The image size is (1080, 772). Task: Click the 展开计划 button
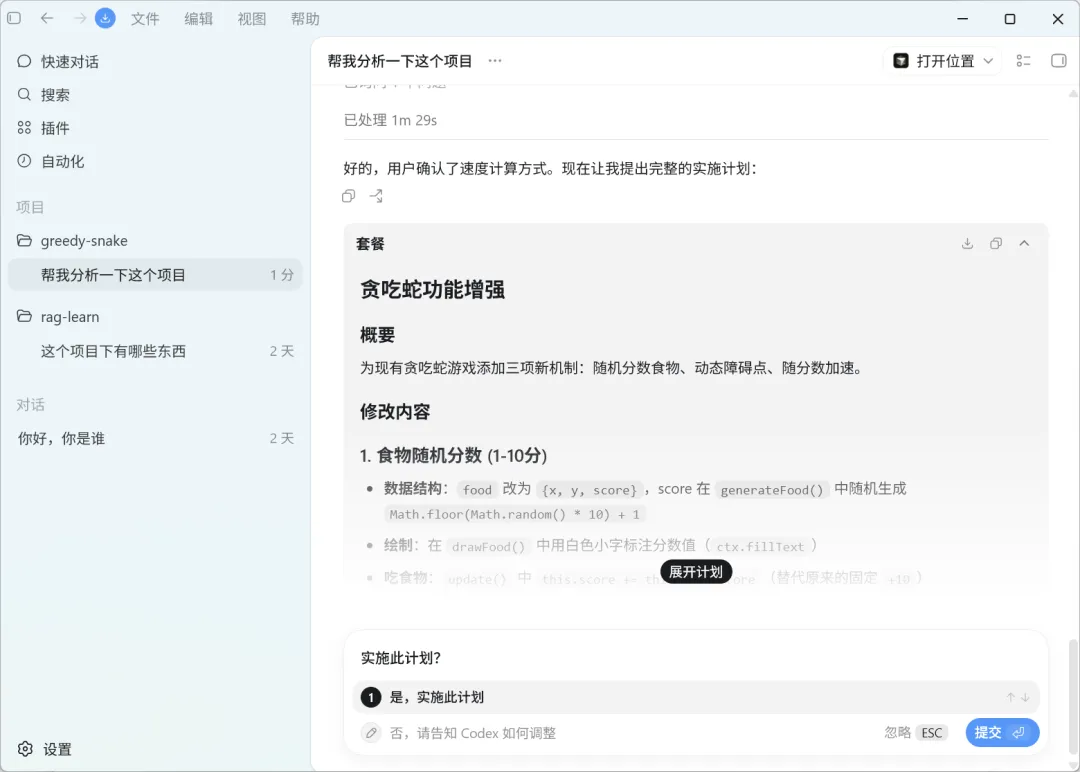click(x=696, y=572)
